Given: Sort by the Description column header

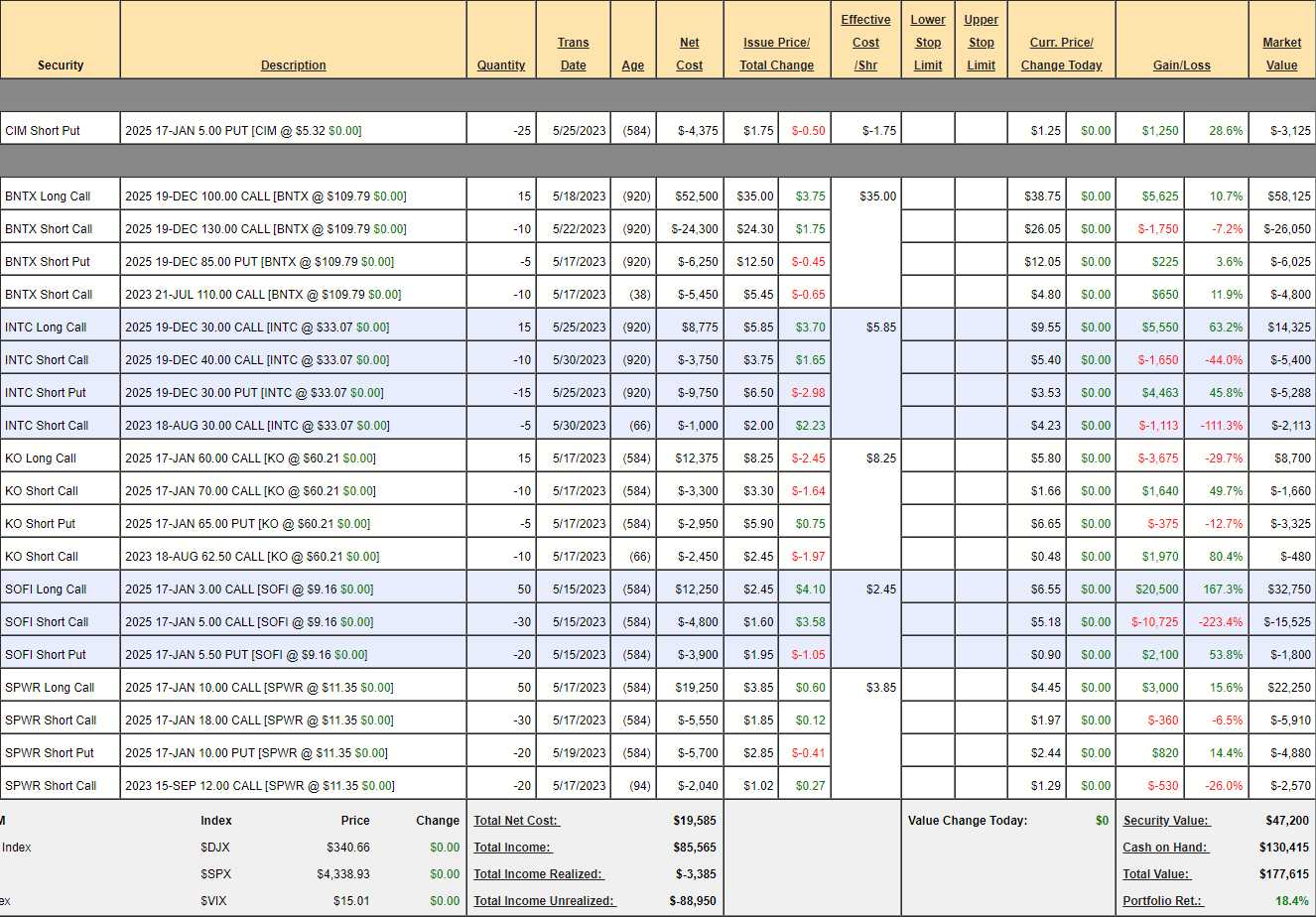Looking at the screenshot, I should (293, 65).
